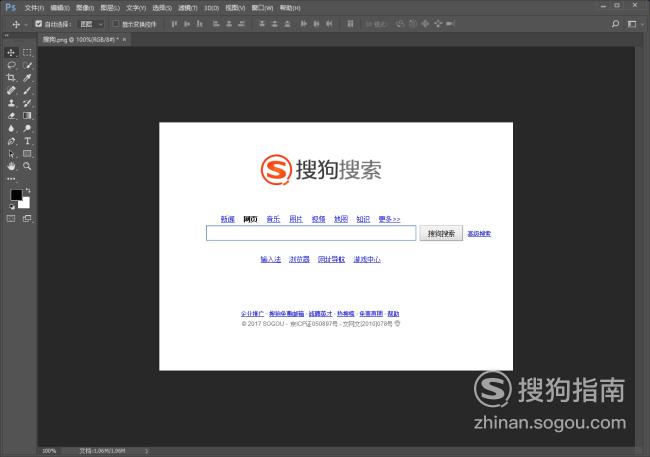The height and width of the screenshot is (457, 650).
Task: Select the Crop tool
Action: (11, 78)
